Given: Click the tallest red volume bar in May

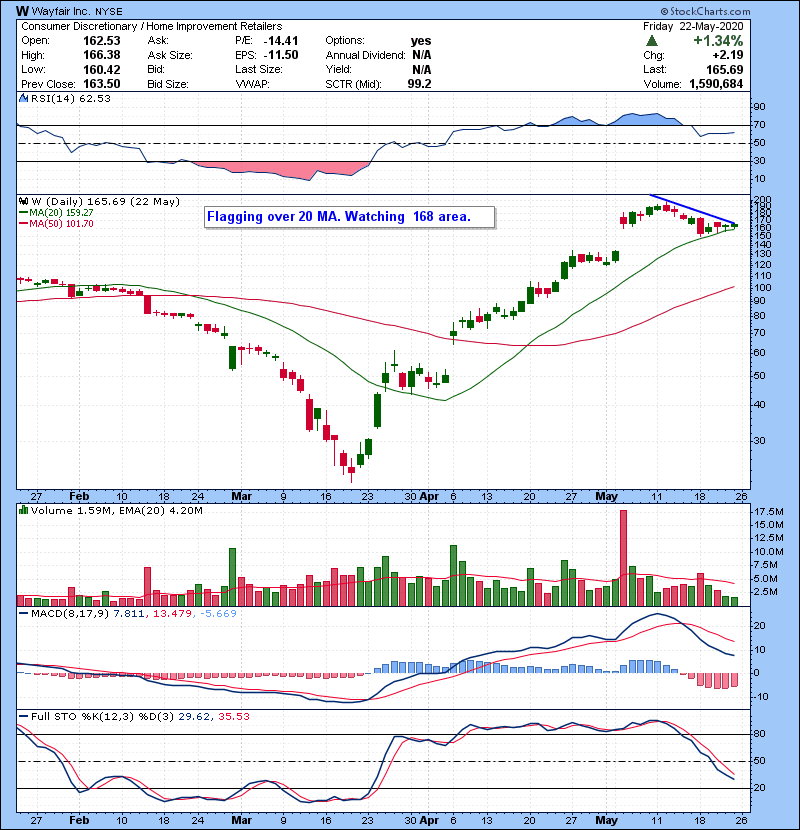Looking at the screenshot, I should [x=623, y=558].
